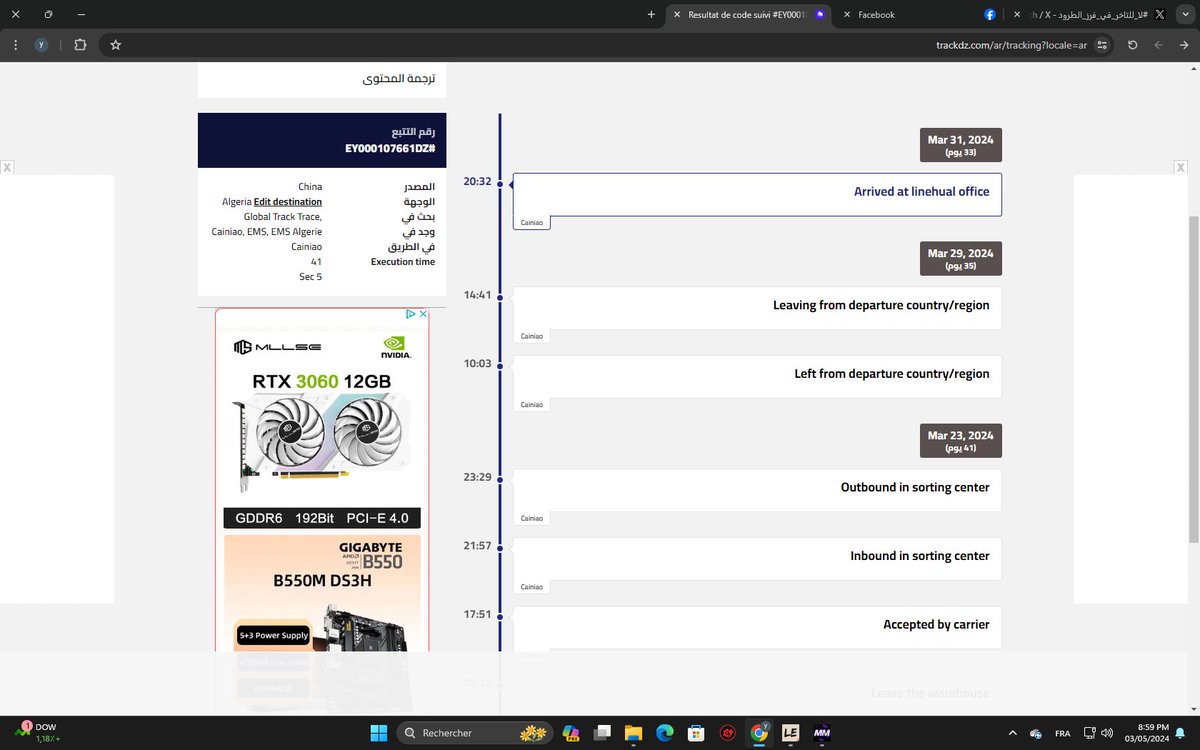This screenshot has height=750, width=1200.
Task: Open the AdChoices info triangle icon
Action: pyautogui.click(x=410, y=314)
